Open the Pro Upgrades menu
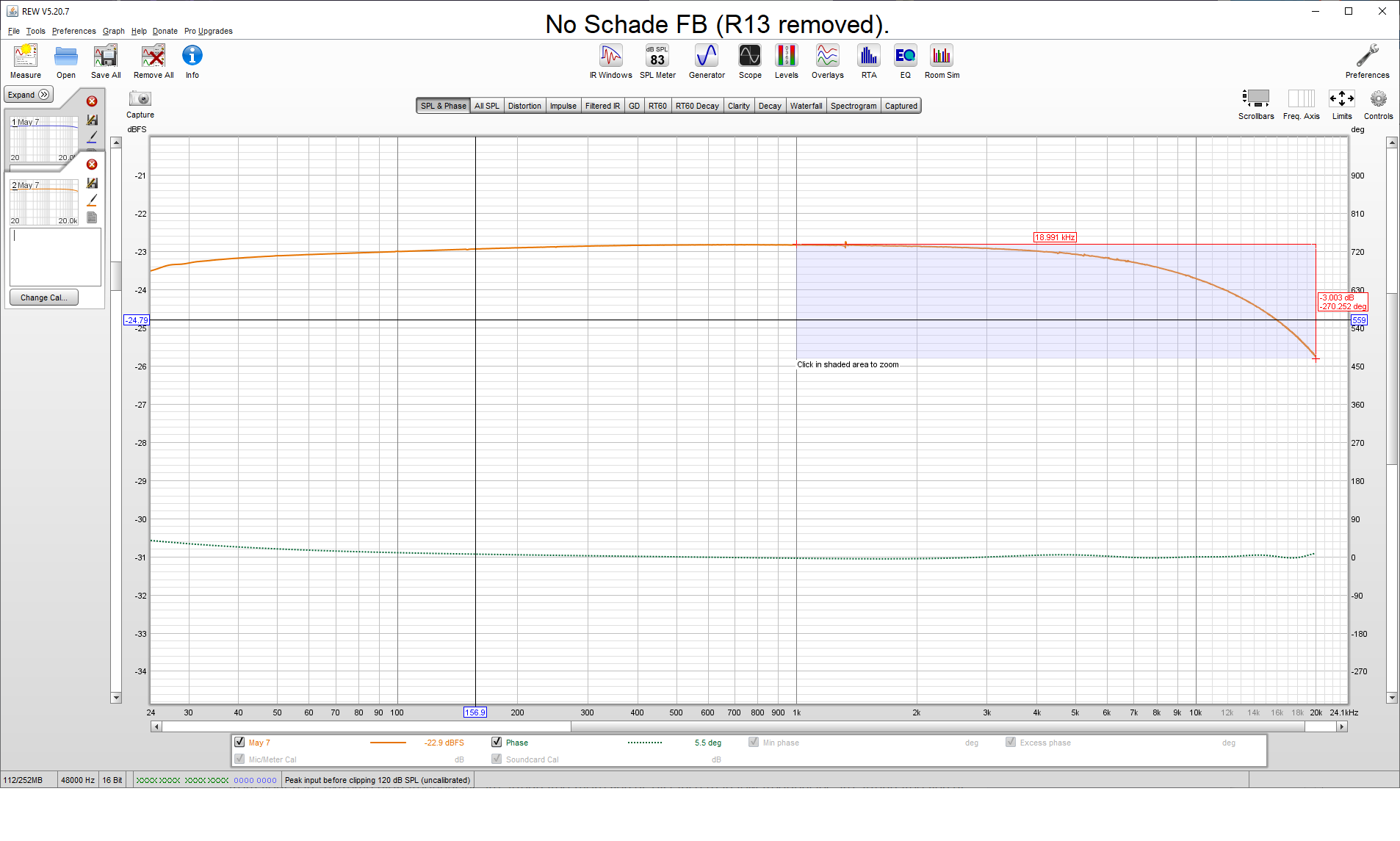The image size is (1400, 841). (209, 31)
